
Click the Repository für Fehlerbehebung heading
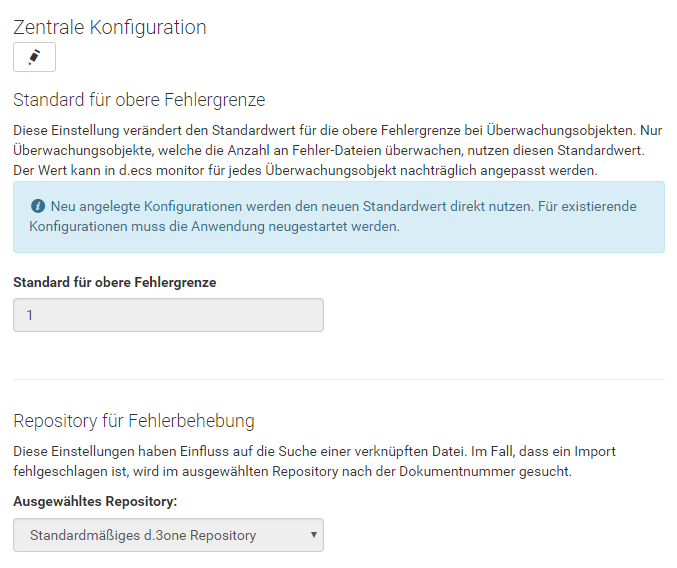(134, 421)
